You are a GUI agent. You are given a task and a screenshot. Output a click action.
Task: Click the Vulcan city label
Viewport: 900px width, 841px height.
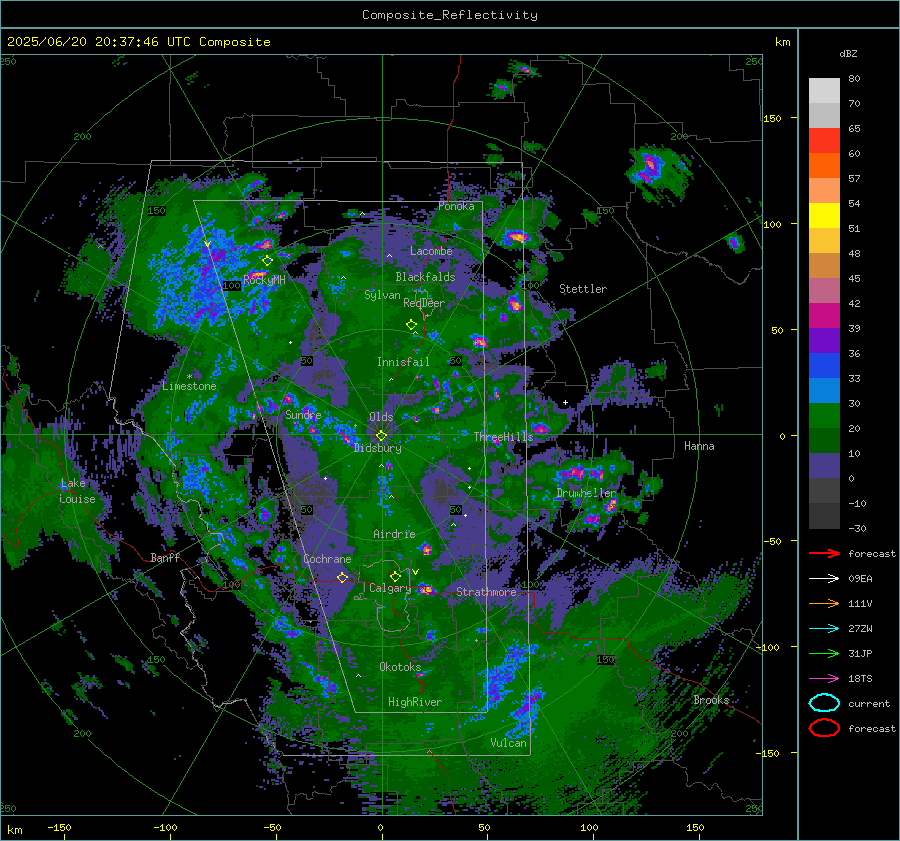pyautogui.click(x=508, y=743)
